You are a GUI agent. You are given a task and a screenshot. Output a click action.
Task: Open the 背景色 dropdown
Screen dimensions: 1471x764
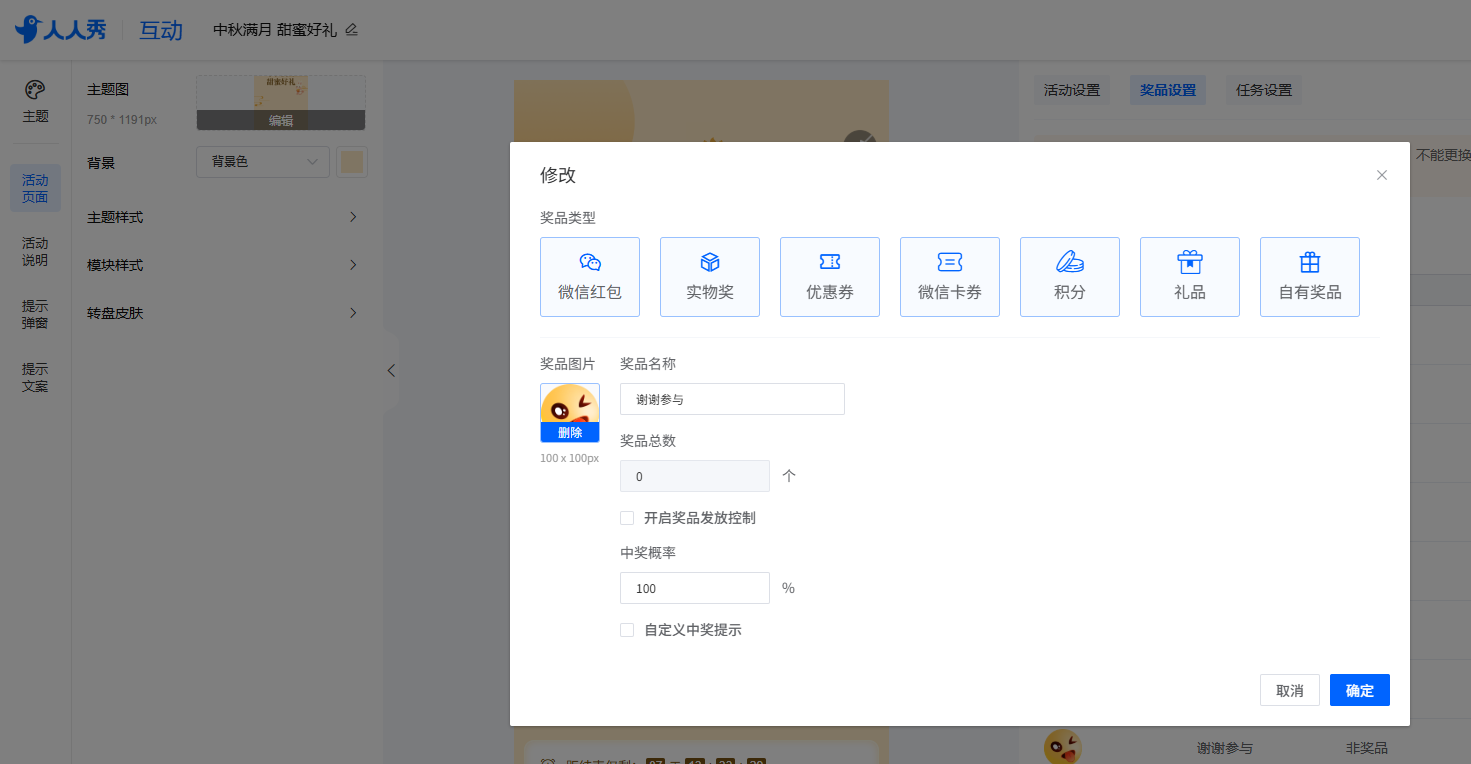click(263, 162)
